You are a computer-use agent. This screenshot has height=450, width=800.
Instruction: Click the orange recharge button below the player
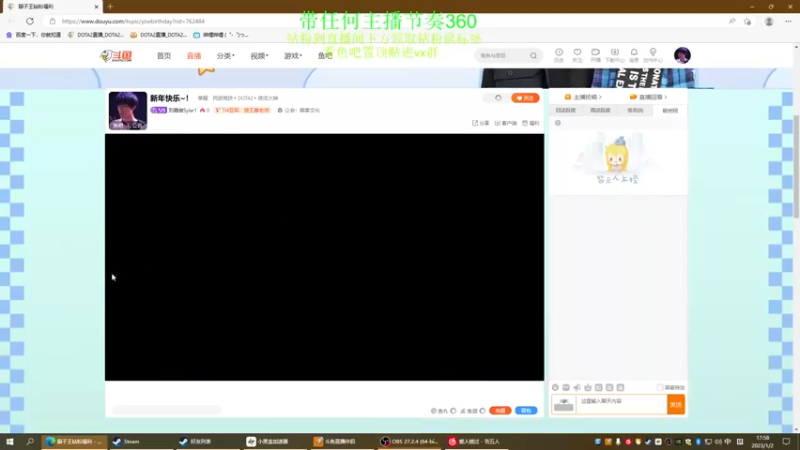500,411
